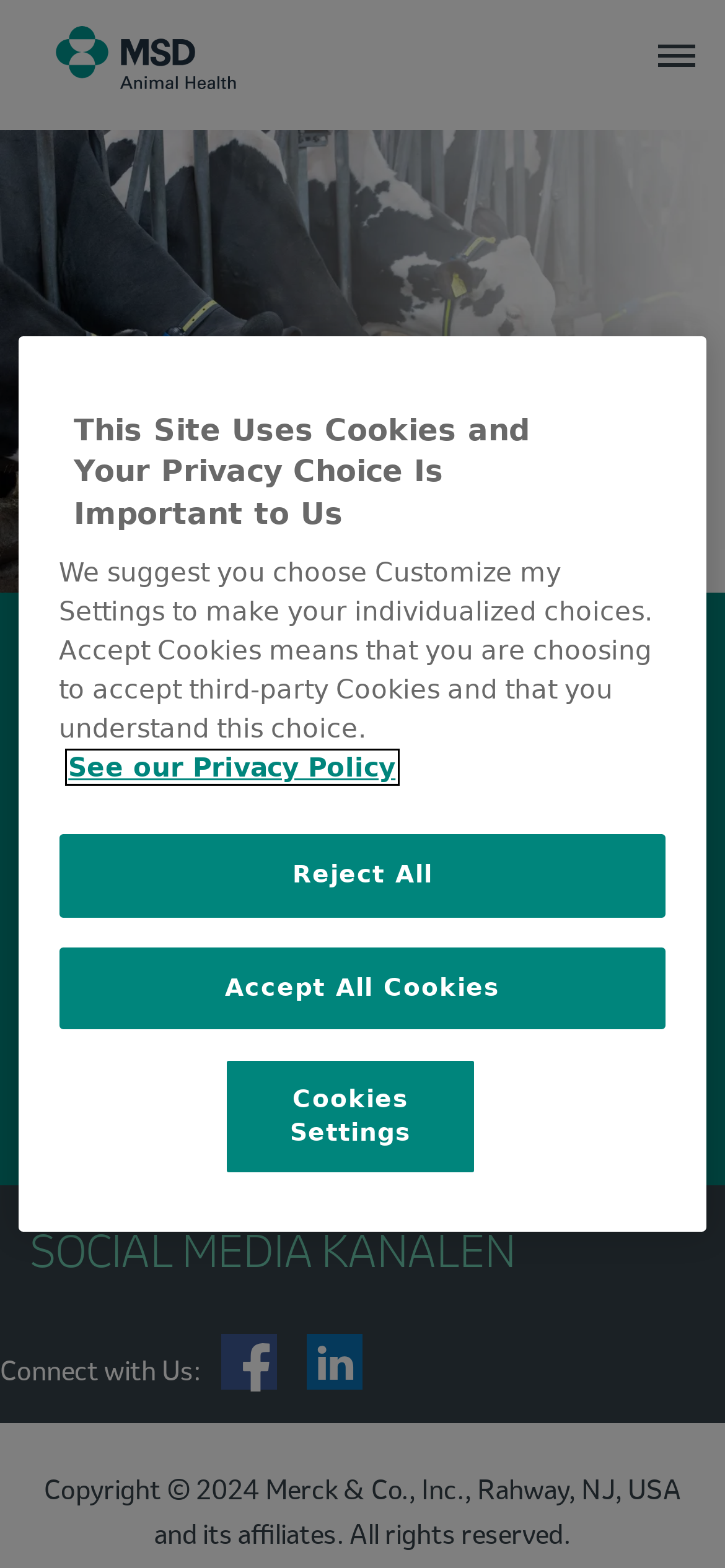Click the MSD Animal Health logo
The image size is (725, 1568).
tap(146, 59)
